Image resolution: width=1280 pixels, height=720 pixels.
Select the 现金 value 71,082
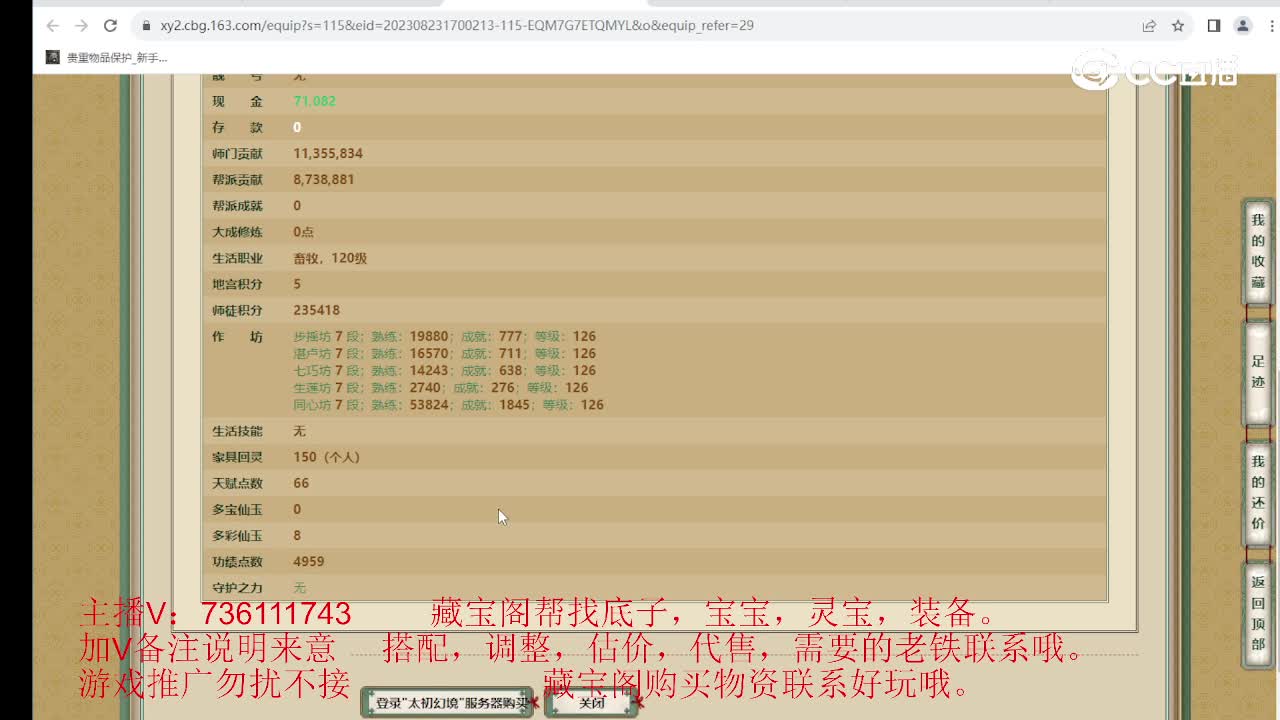pos(314,101)
